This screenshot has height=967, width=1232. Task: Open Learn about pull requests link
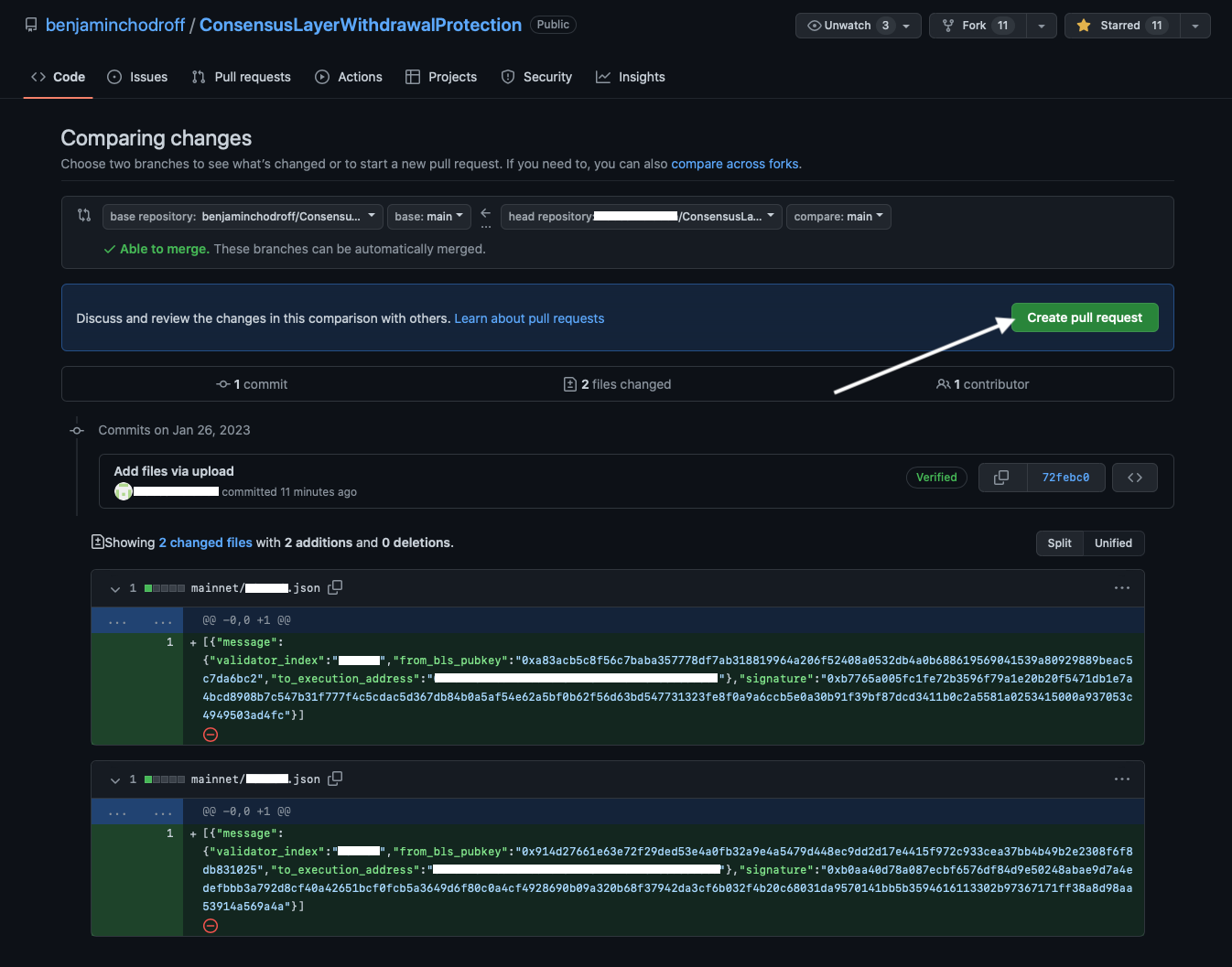(x=529, y=318)
